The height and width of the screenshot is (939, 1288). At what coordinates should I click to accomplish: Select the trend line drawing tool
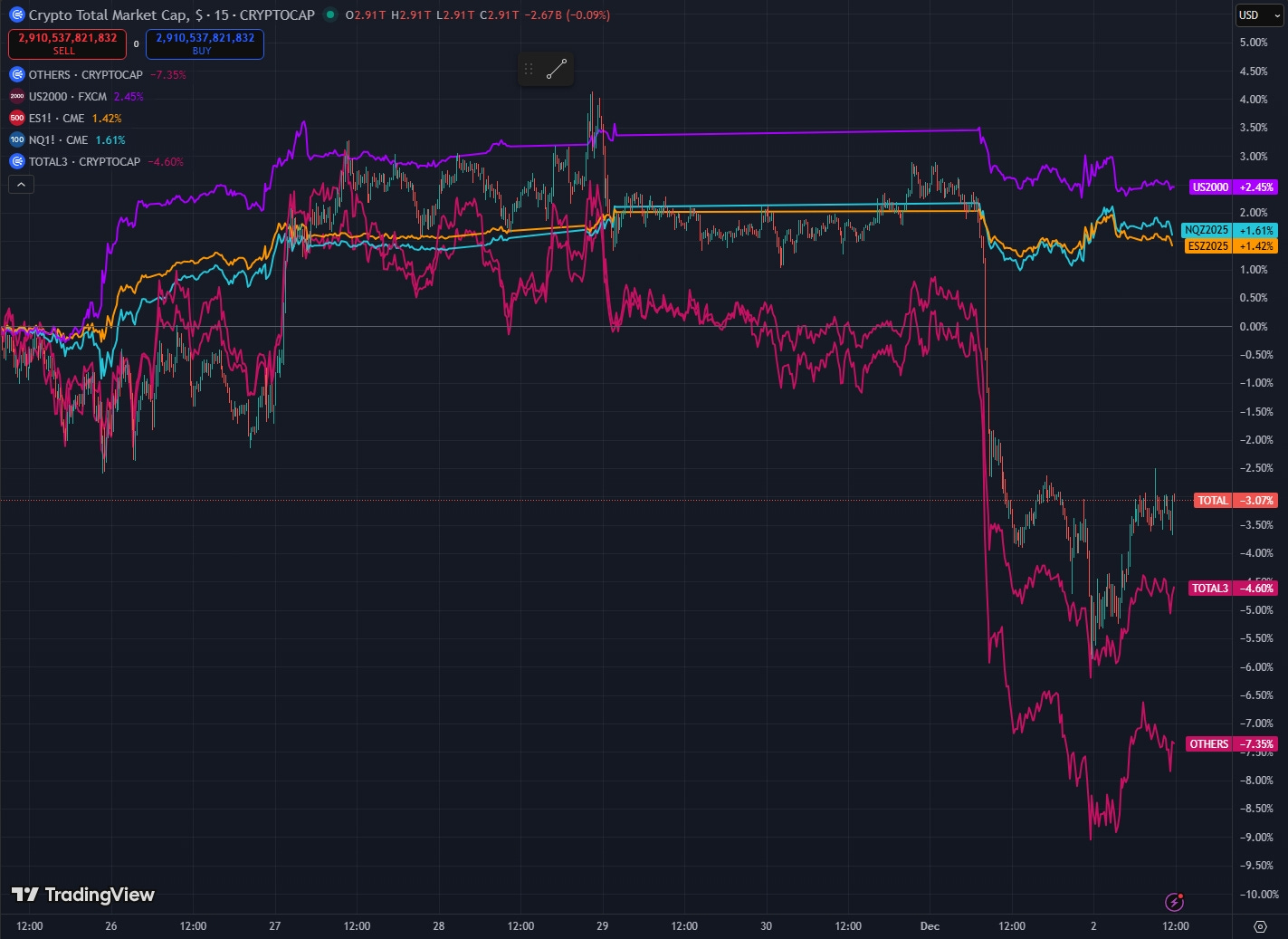(557, 69)
